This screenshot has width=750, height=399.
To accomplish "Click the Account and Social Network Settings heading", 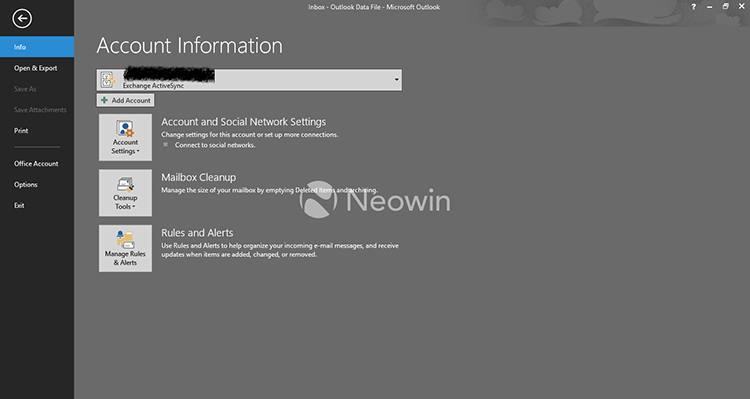I will (x=243, y=122).
